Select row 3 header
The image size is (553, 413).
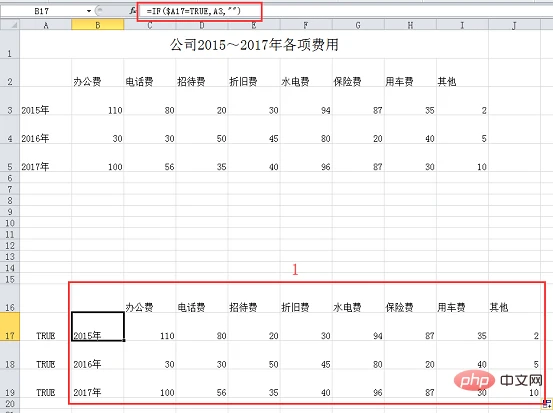click(10, 101)
